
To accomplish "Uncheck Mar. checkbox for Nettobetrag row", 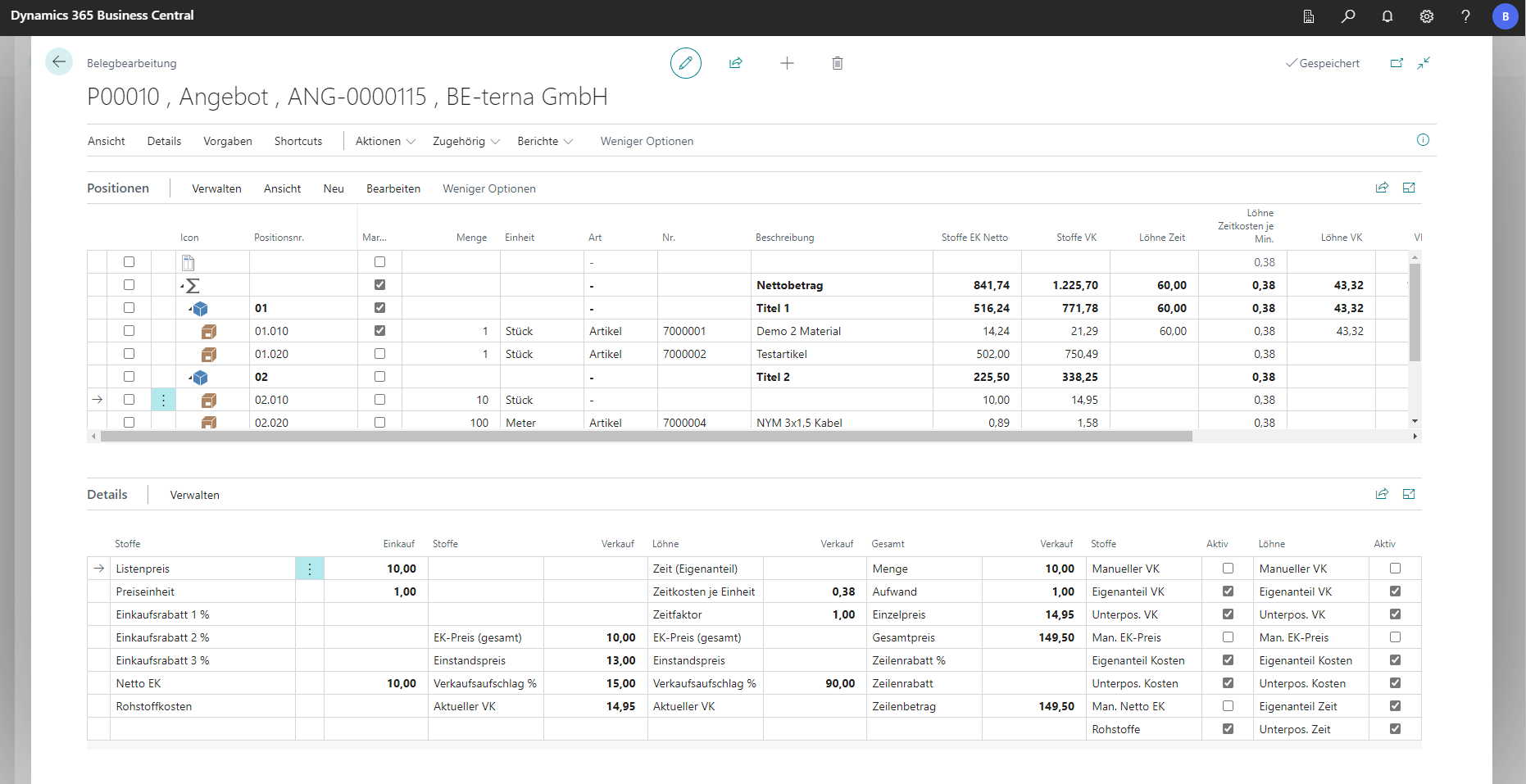I will [379, 285].
